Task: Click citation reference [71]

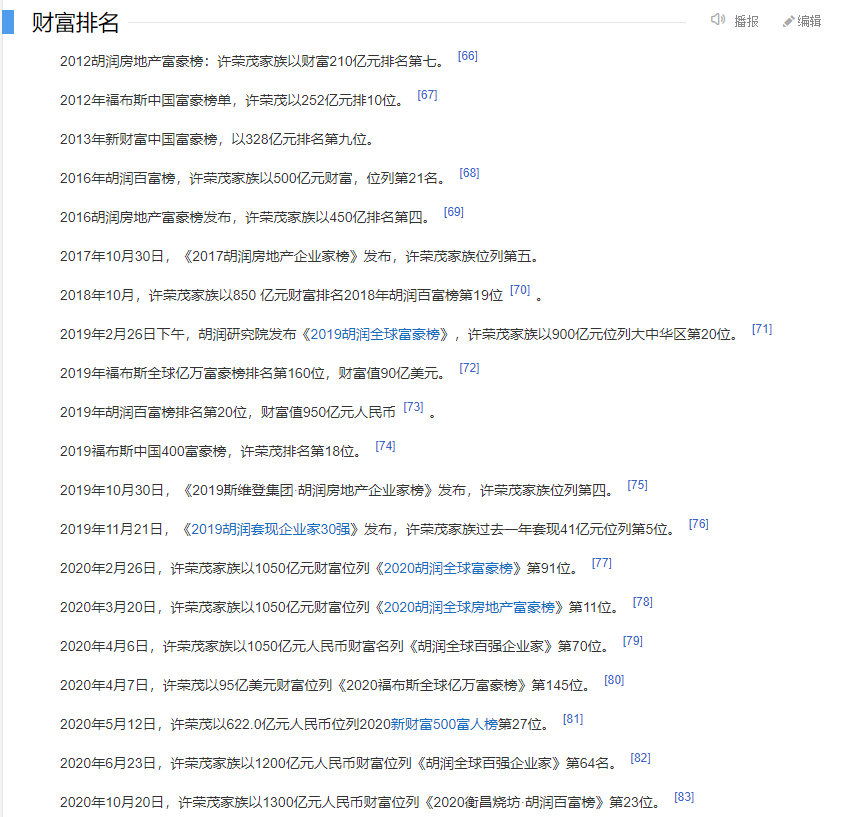Action: click(x=762, y=330)
